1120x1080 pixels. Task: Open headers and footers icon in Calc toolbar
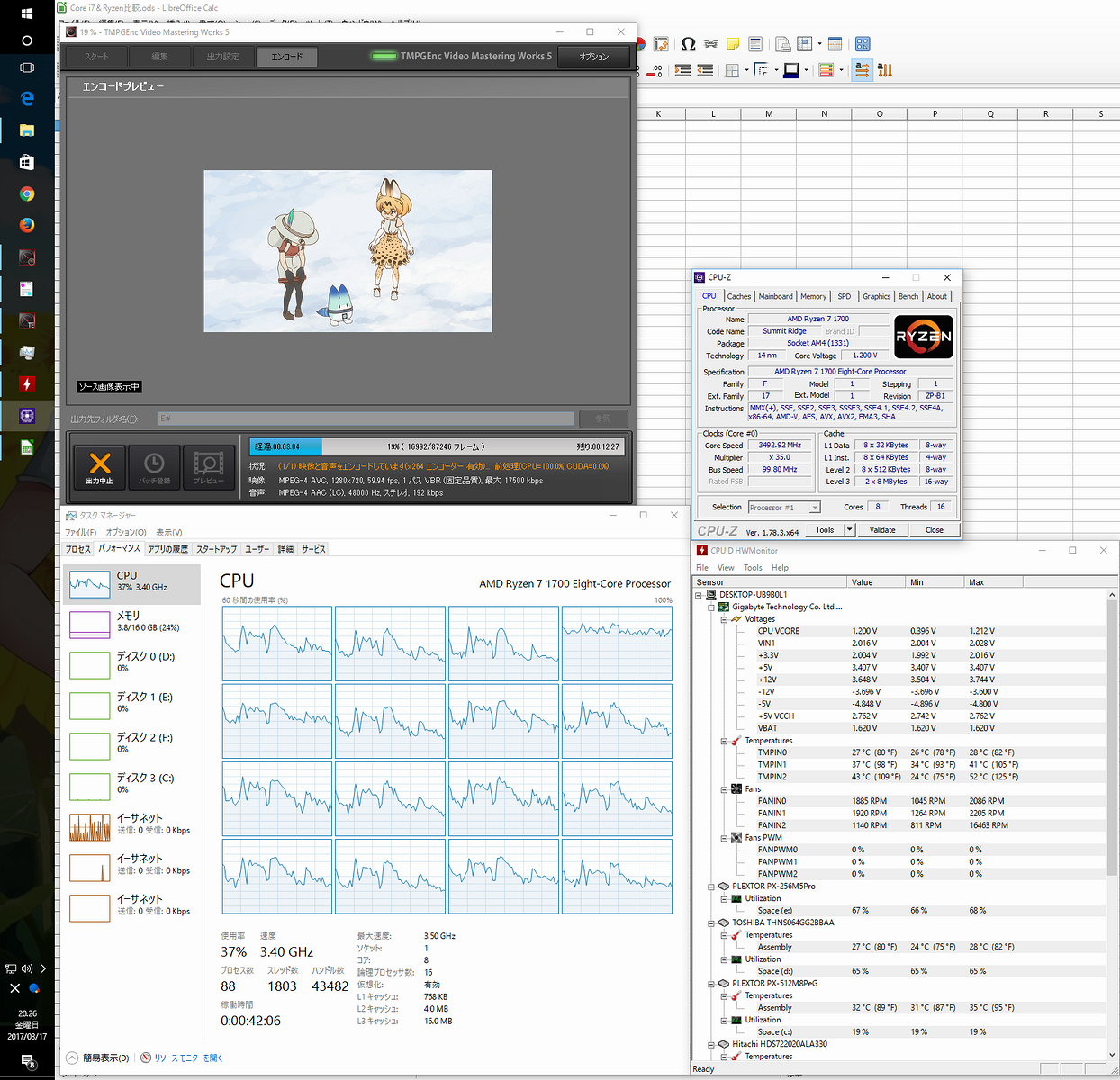click(755, 44)
